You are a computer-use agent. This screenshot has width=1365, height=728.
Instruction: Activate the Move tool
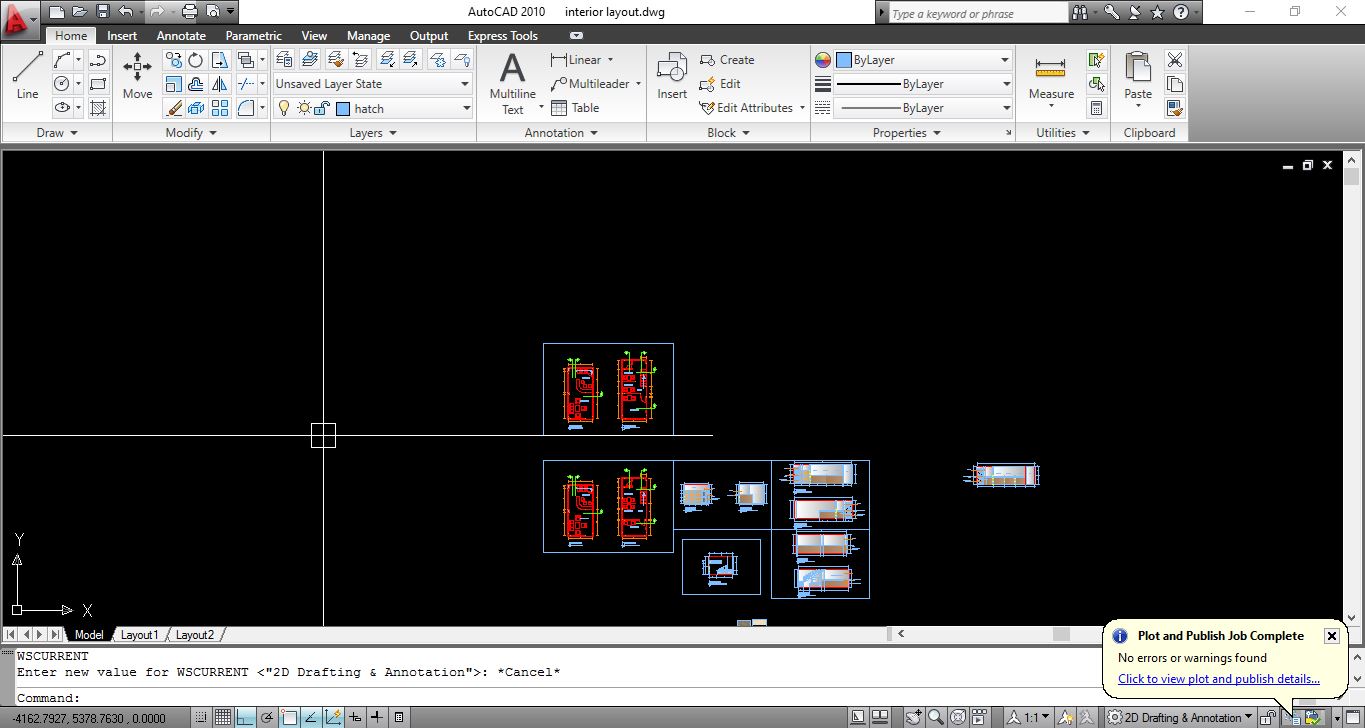(136, 70)
